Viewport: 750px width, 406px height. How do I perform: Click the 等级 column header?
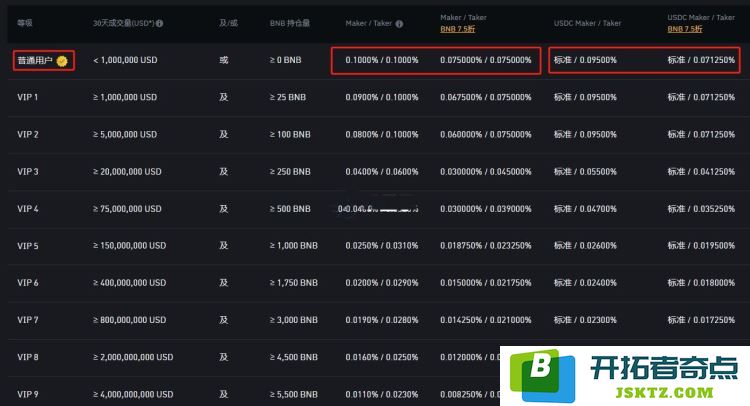tap(25, 23)
